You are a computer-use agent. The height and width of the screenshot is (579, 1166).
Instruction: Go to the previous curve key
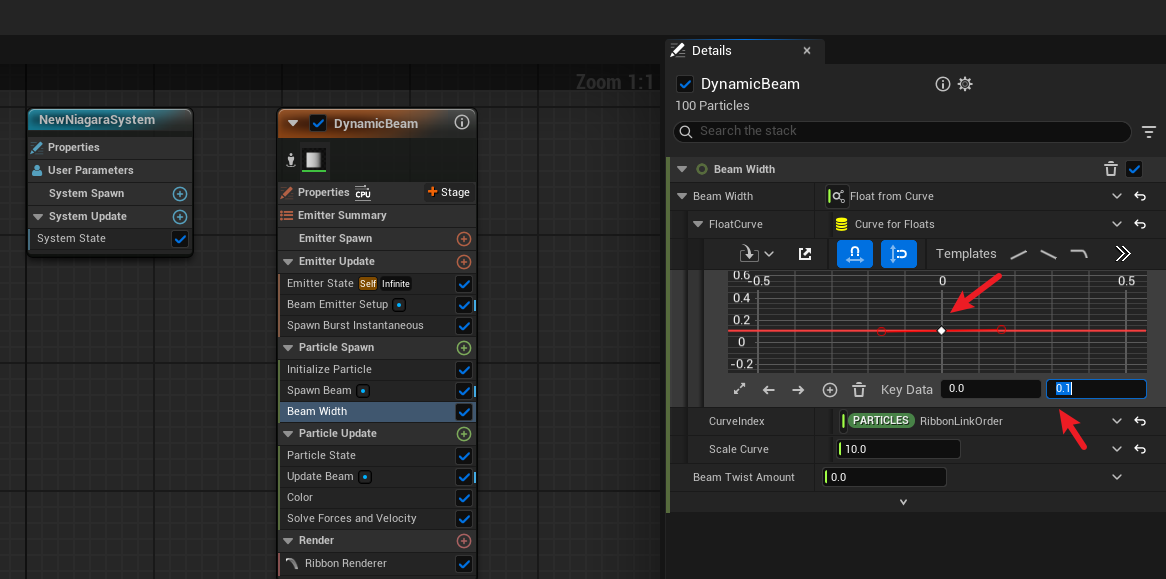coord(769,389)
